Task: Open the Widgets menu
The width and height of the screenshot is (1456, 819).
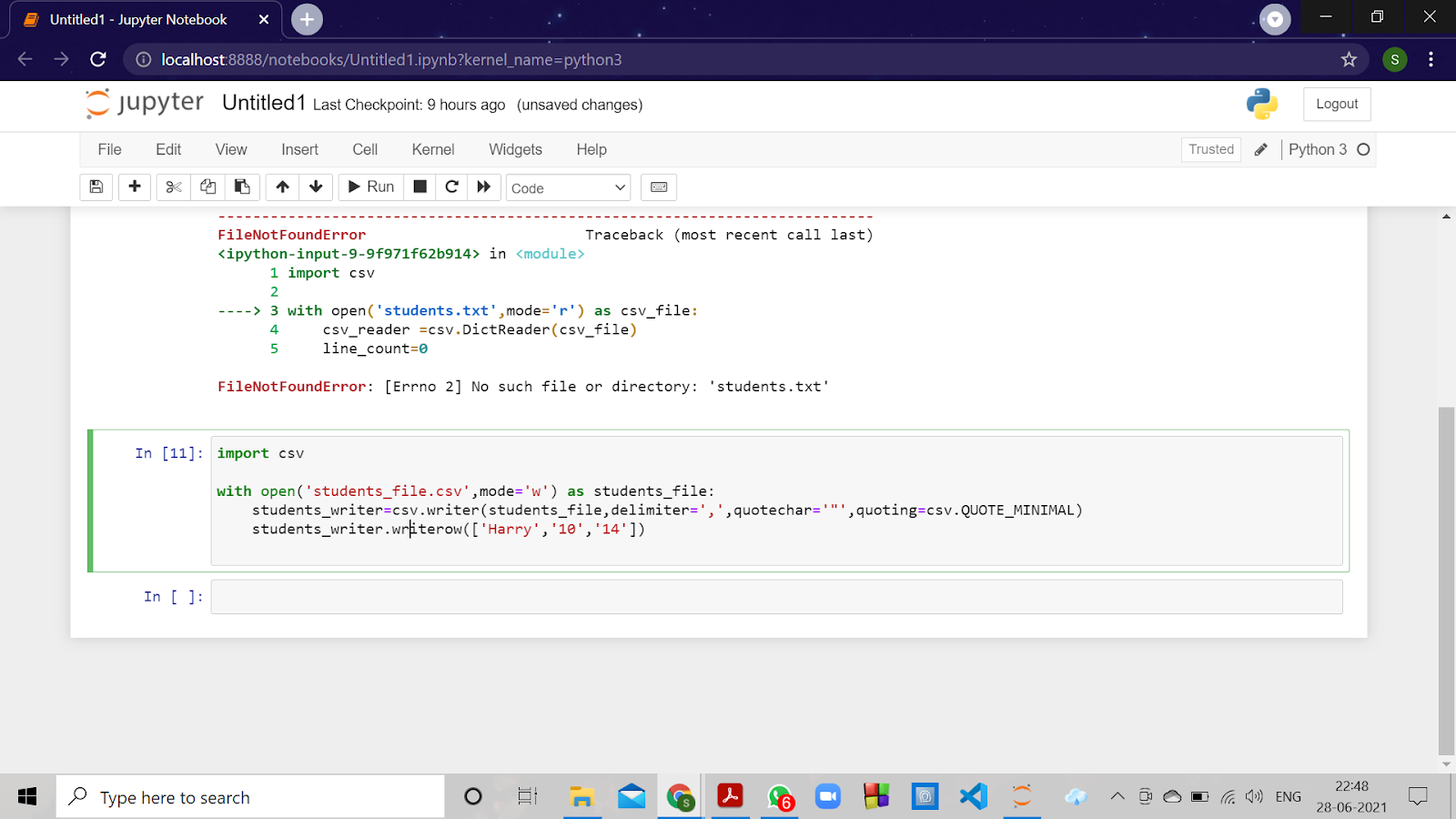Action: (515, 149)
